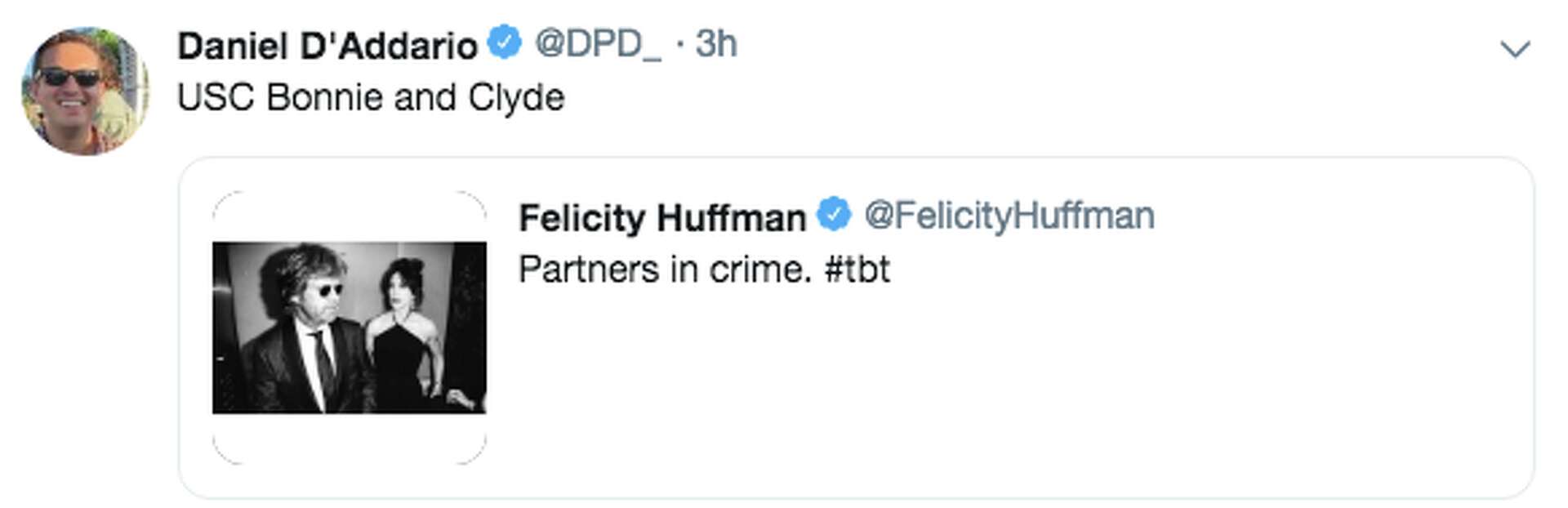Click the verified badge beside Felicity Huffman

pyautogui.click(x=834, y=215)
